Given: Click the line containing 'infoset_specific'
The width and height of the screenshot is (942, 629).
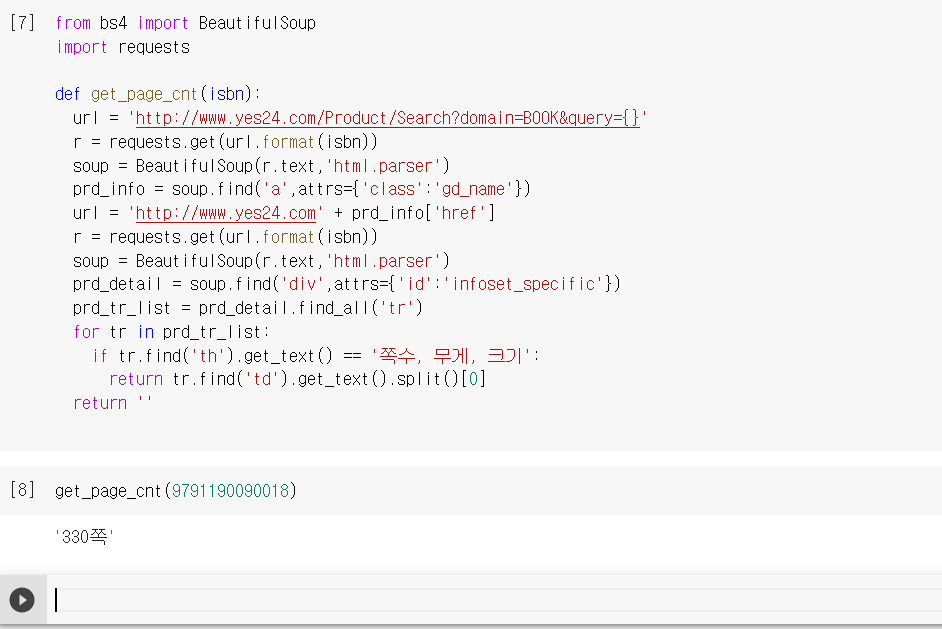Looking at the screenshot, I should [x=347, y=284].
